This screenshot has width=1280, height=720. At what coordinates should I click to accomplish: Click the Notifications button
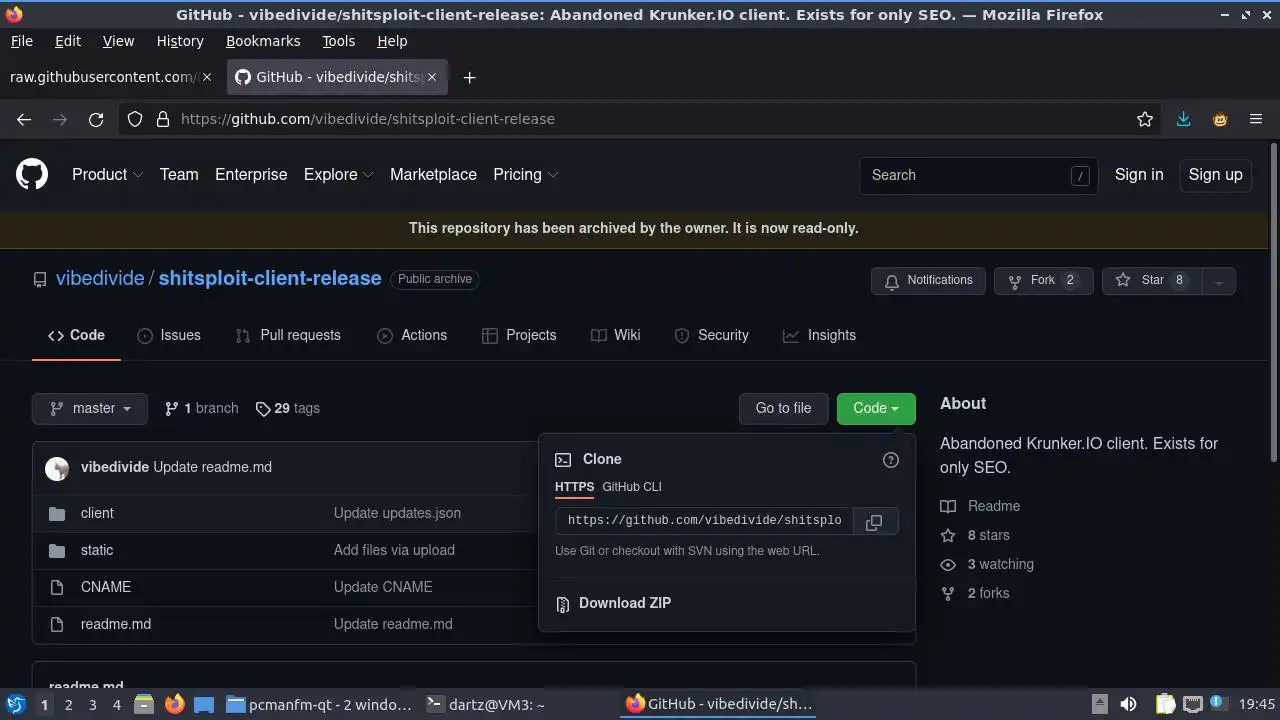click(x=928, y=281)
